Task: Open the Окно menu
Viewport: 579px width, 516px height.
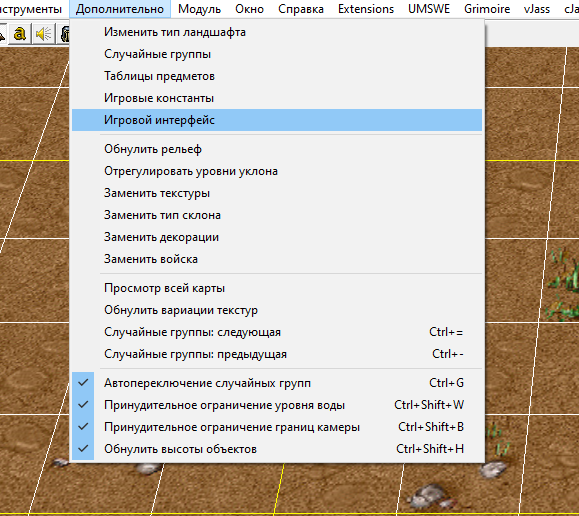Action: (x=249, y=9)
